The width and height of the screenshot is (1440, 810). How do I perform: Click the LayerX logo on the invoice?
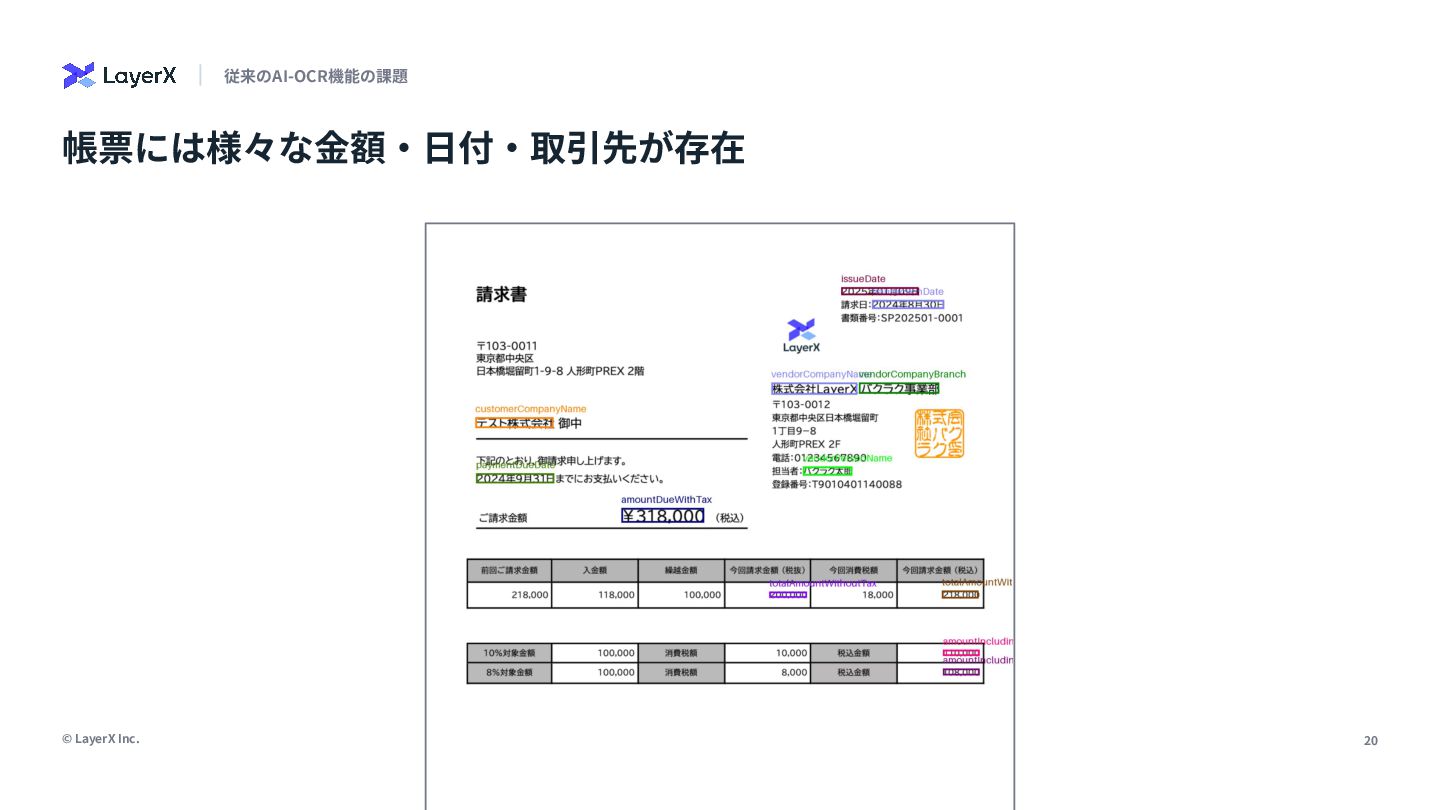click(802, 336)
